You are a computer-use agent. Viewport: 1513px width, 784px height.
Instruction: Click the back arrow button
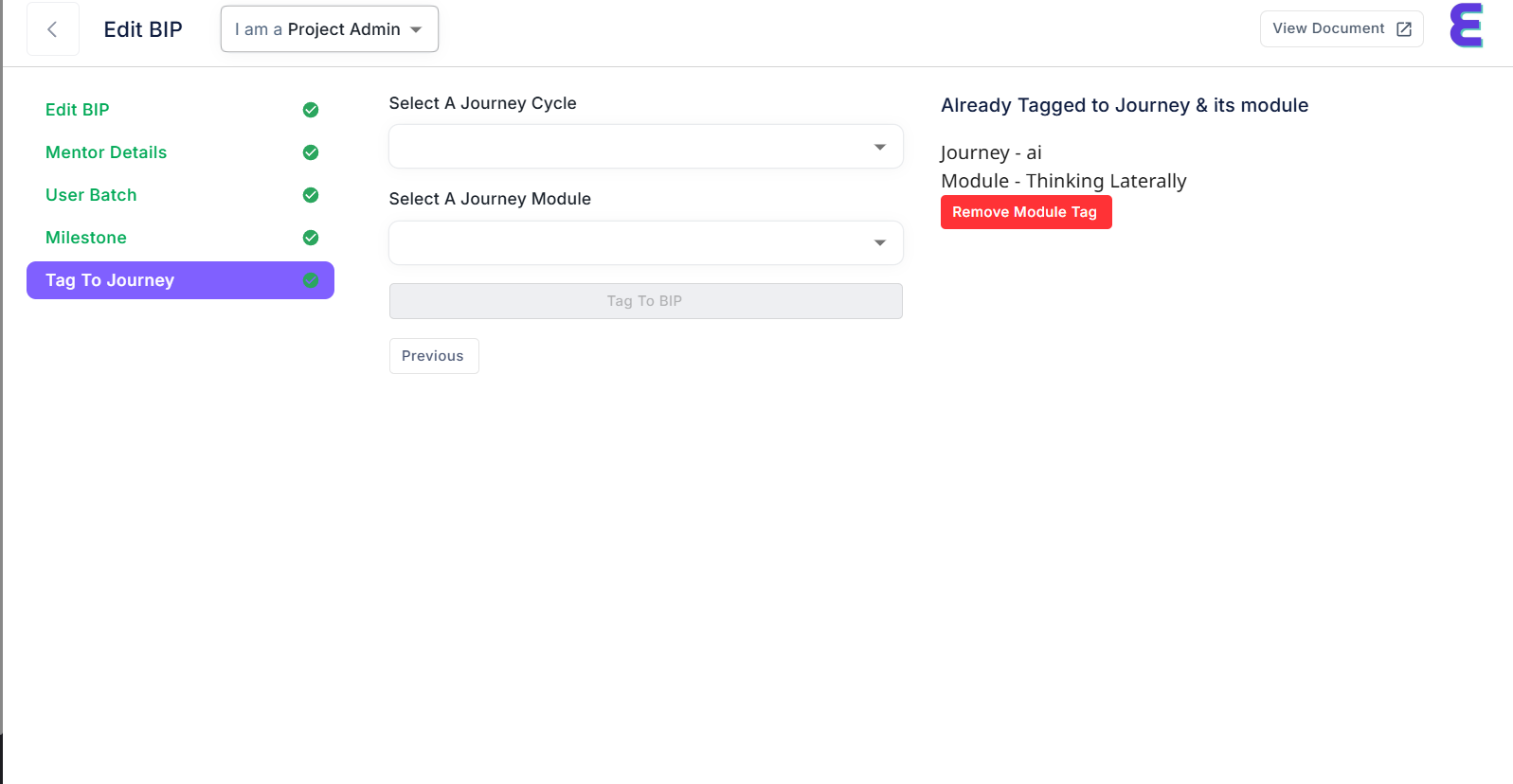(x=52, y=29)
